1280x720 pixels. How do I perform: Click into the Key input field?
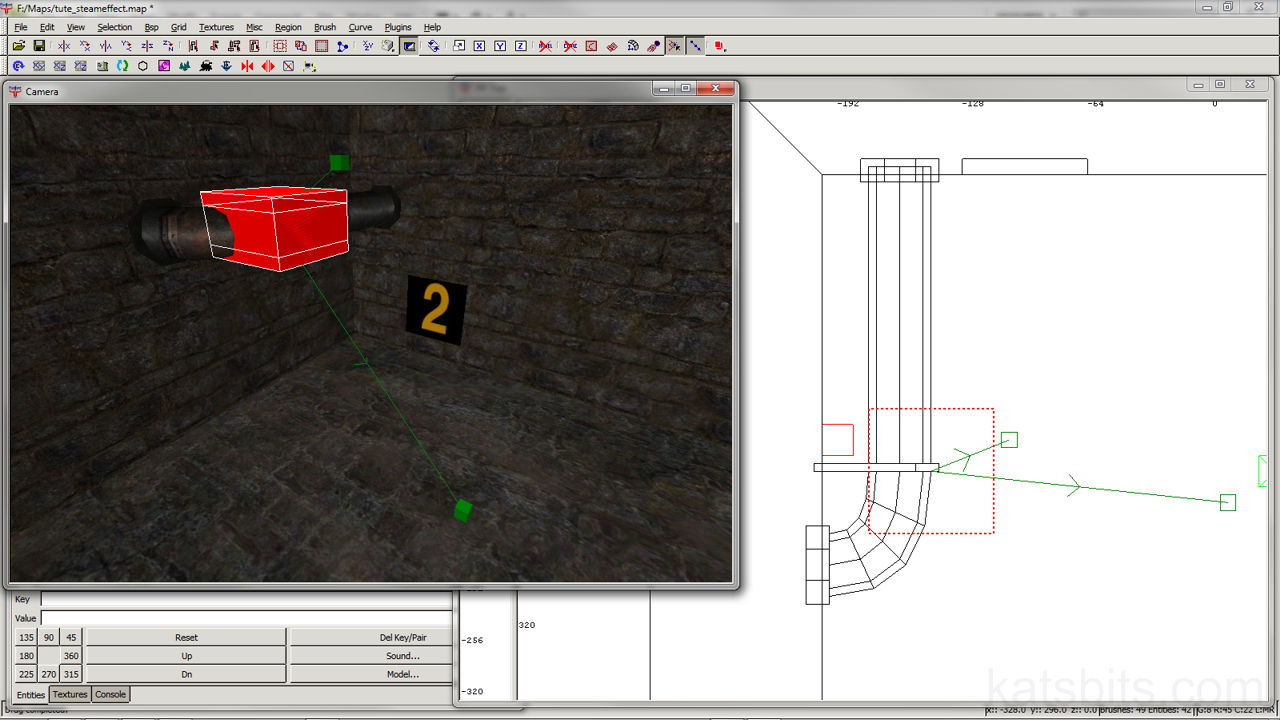(x=245, y=599)
